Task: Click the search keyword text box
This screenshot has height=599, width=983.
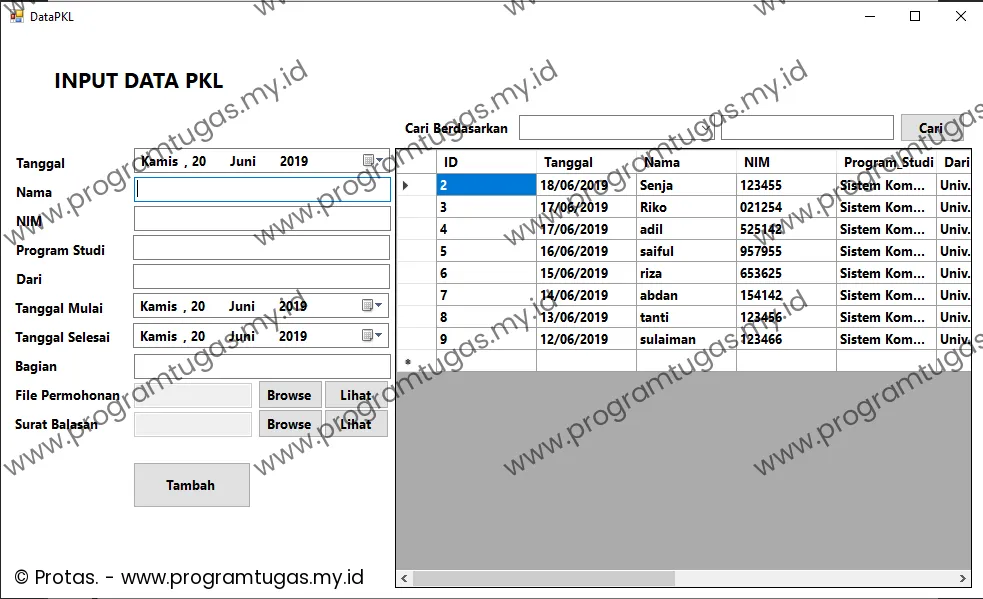Action: tap(806, 128)
